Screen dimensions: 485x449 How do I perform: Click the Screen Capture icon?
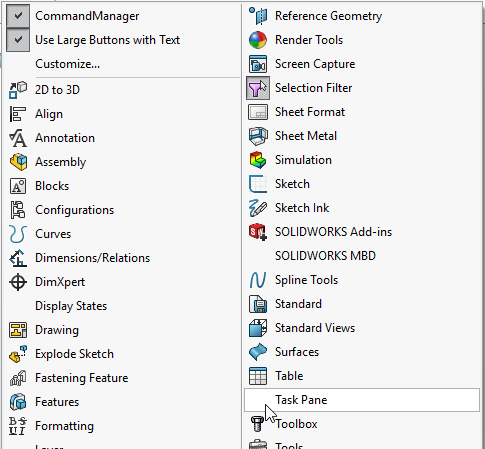pyautogui.click(x=258, y=64)
